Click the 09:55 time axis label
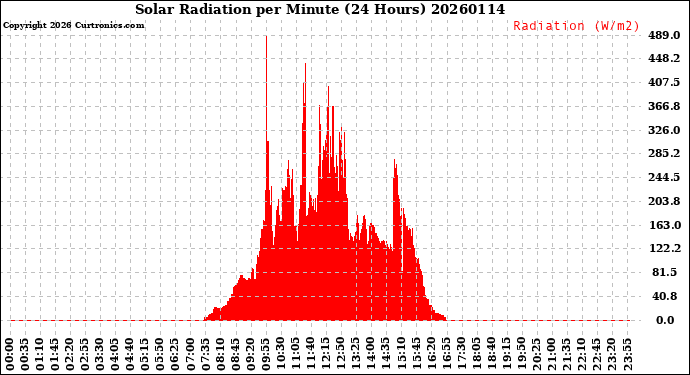Viewport: 690px width, 375px height. 265,354
